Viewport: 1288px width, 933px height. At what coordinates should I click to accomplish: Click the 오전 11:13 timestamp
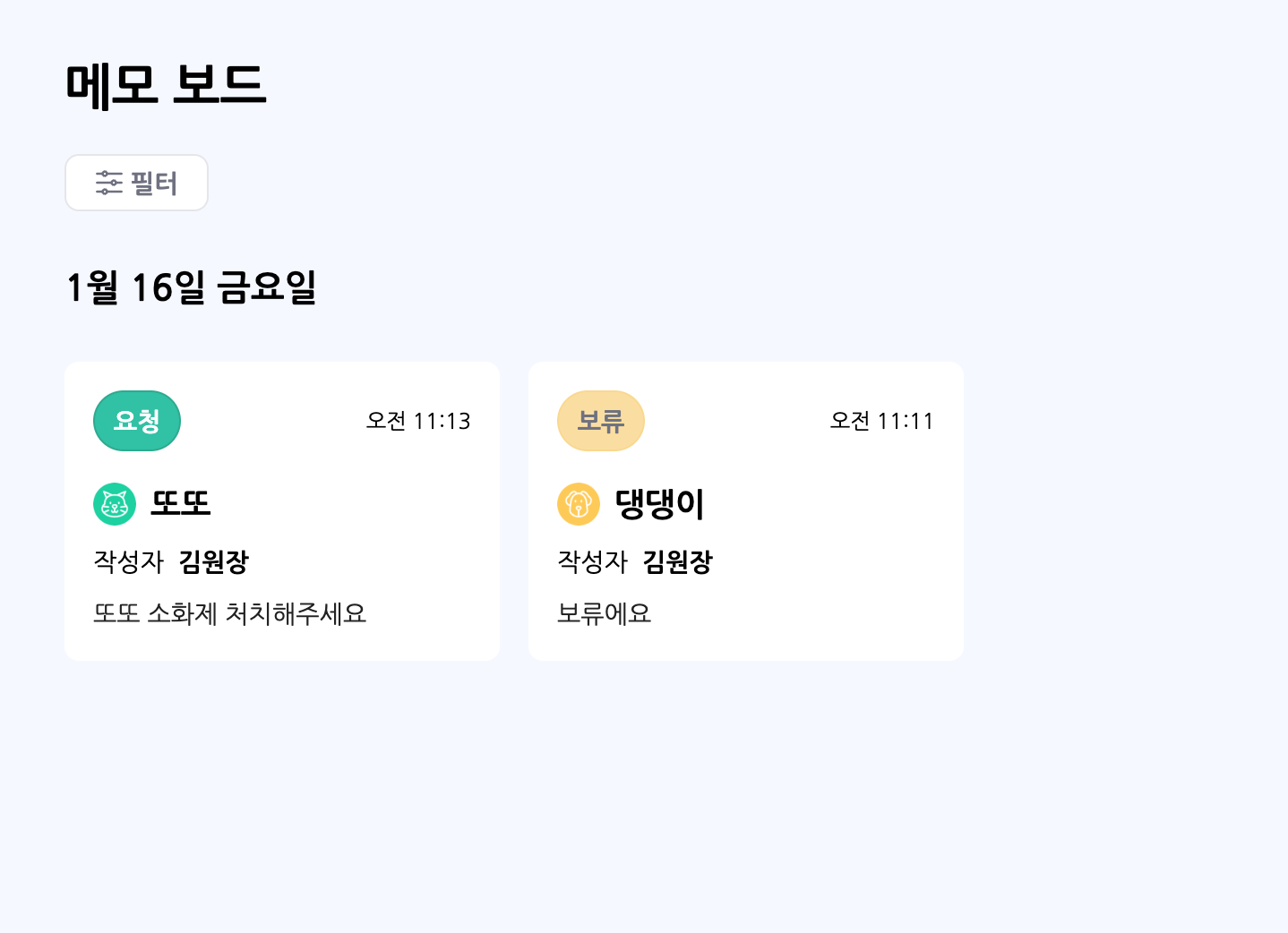coord(418,421)
